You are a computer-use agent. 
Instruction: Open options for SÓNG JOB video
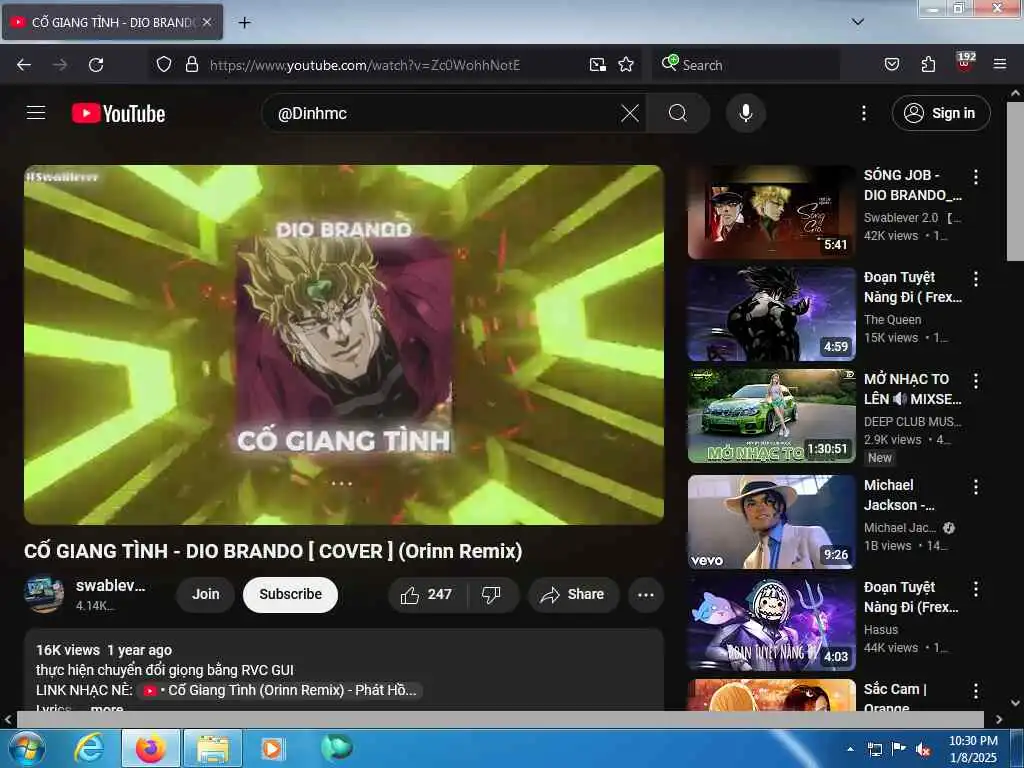coord(976,176)
